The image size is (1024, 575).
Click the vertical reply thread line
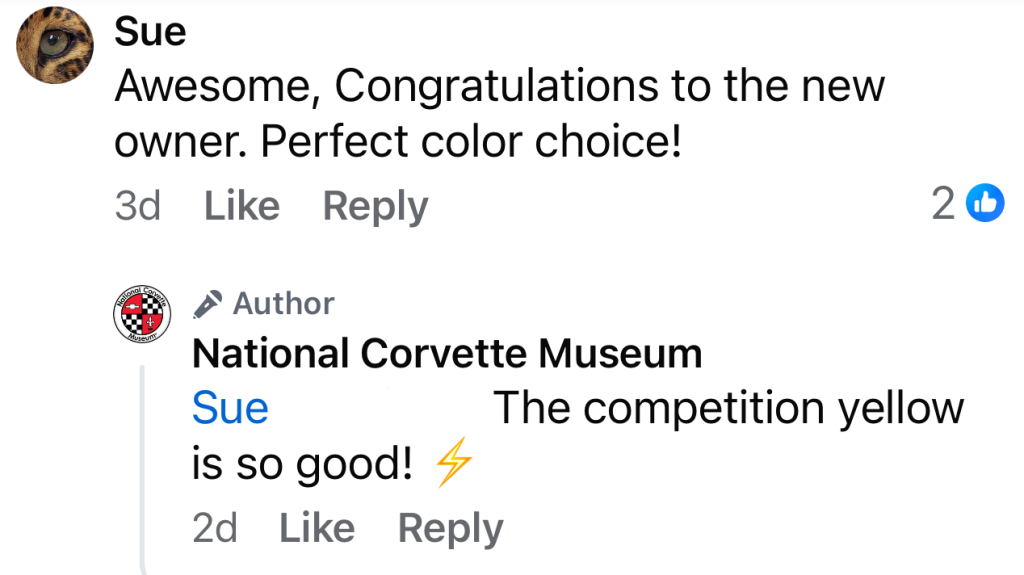pos(144,470)
